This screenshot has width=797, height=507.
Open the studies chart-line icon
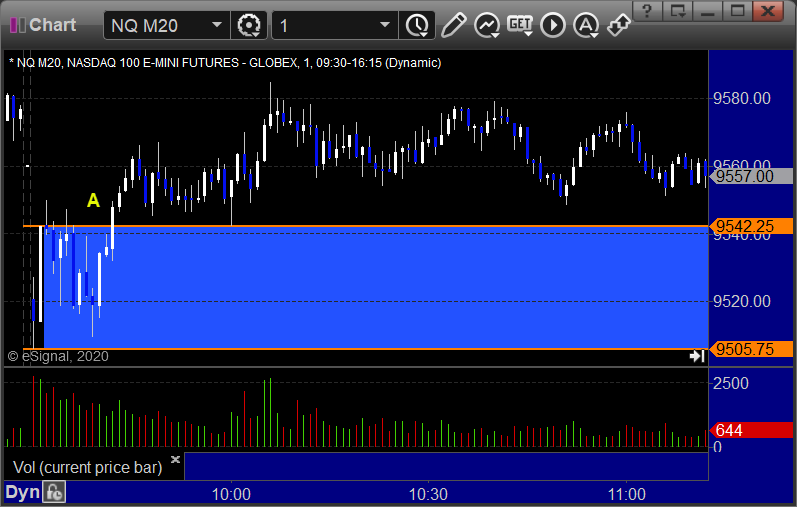[487, 25]
